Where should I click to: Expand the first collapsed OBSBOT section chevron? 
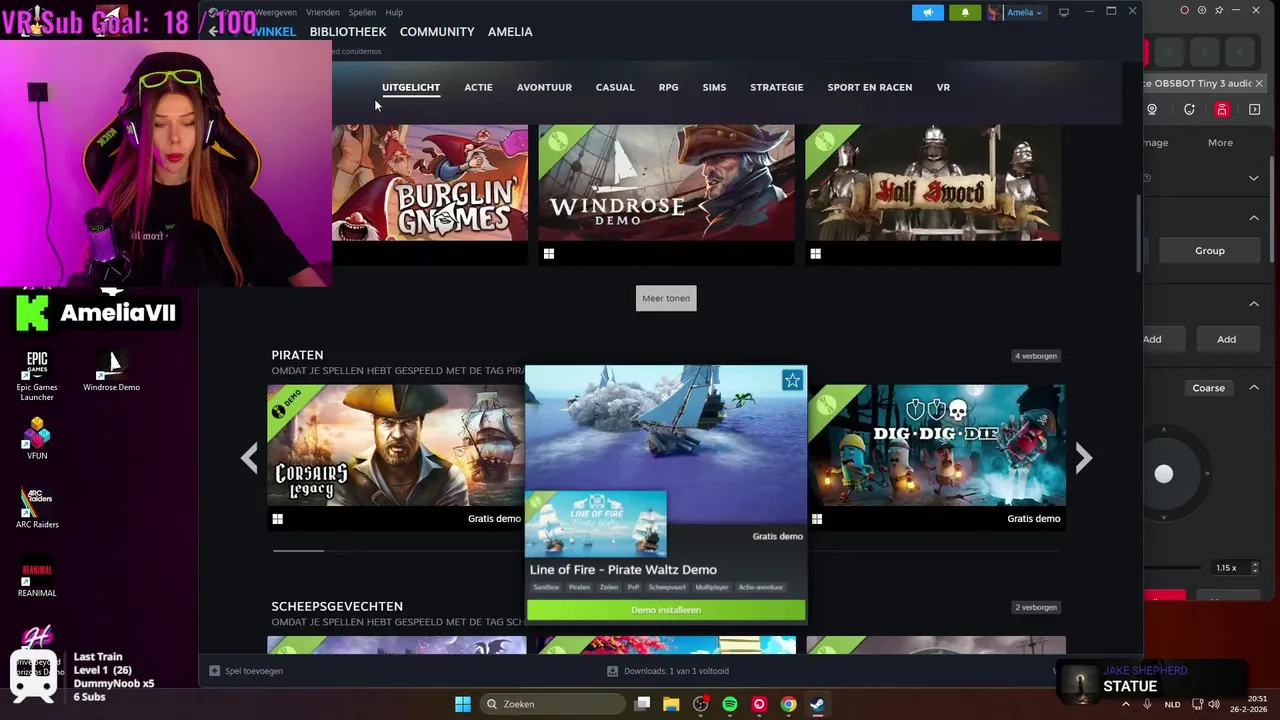(x=1254, y=178)
